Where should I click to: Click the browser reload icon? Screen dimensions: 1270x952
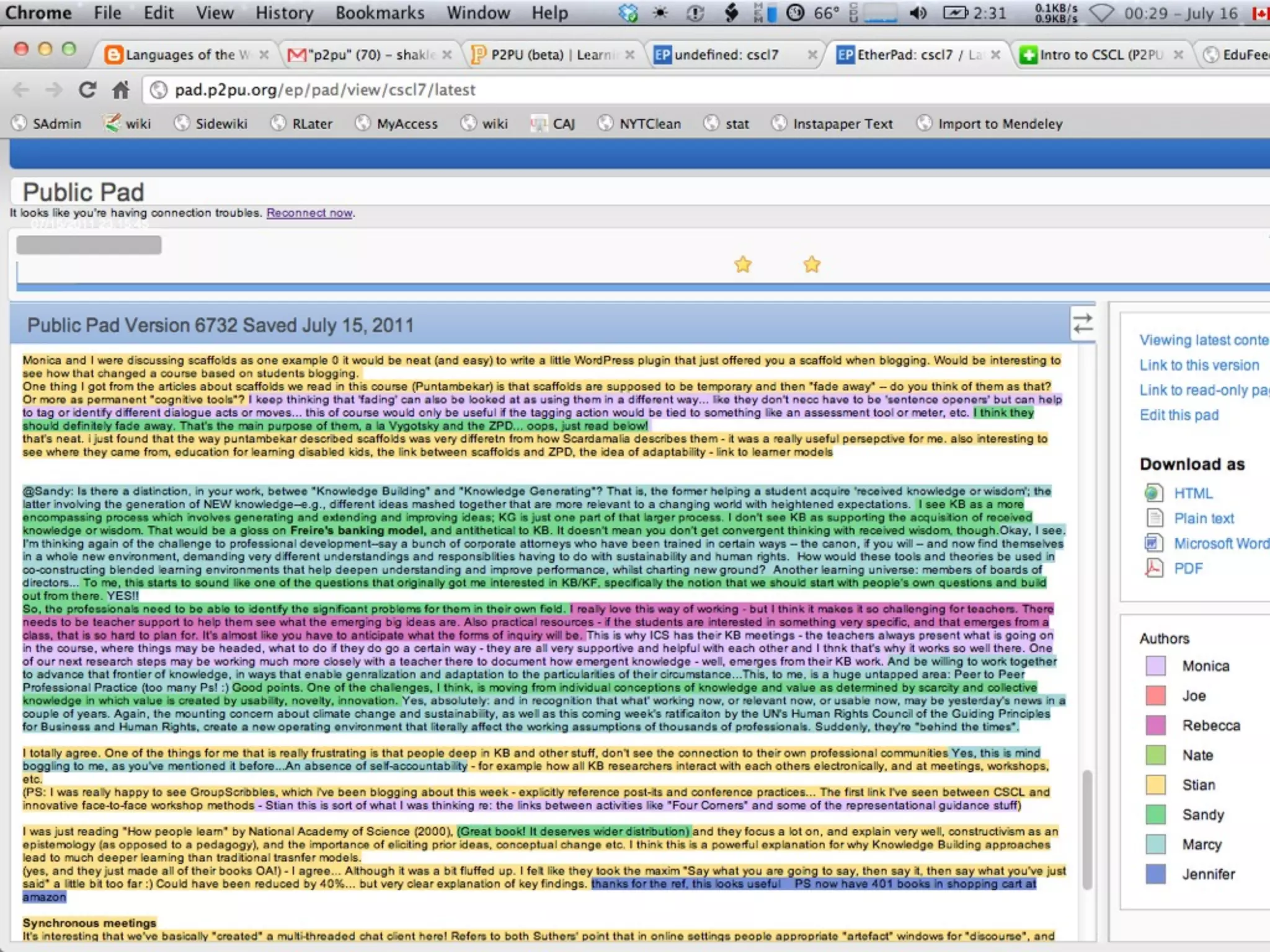(x=87, y=90)
